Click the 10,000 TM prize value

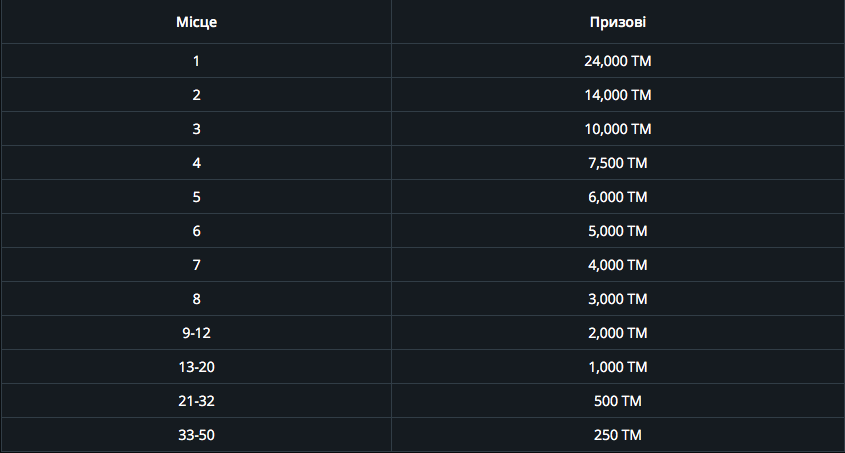point(618,129)
